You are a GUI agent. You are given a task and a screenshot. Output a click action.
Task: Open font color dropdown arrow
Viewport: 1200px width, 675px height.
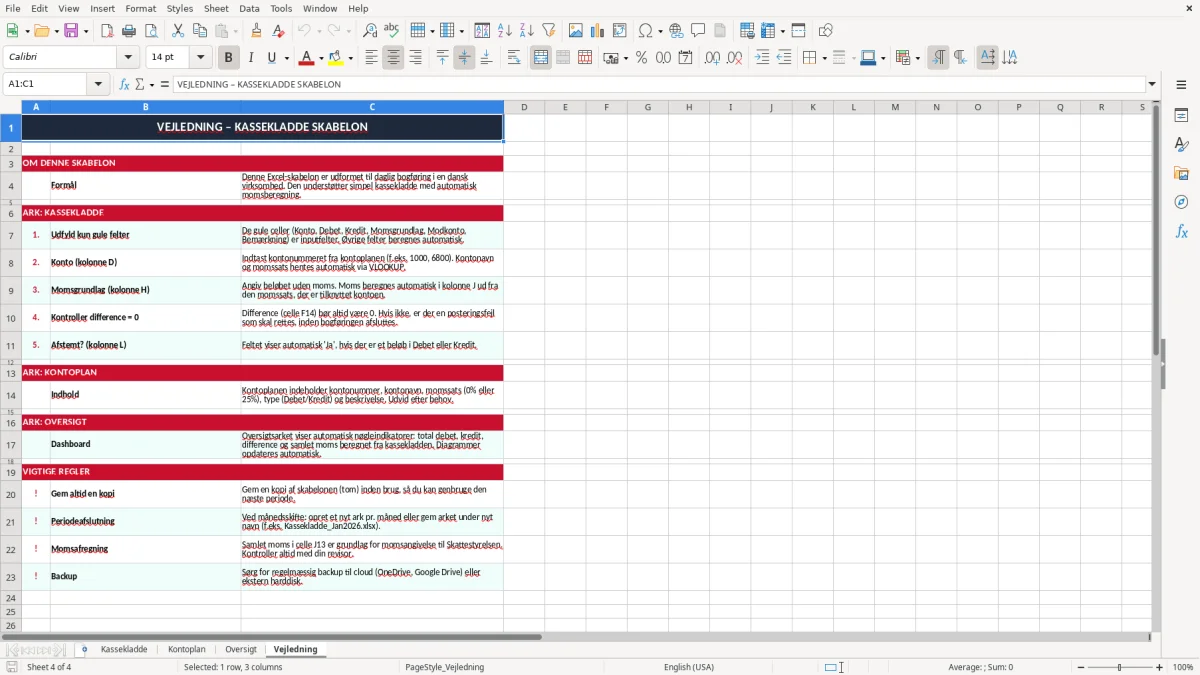[x=322, y=58]
